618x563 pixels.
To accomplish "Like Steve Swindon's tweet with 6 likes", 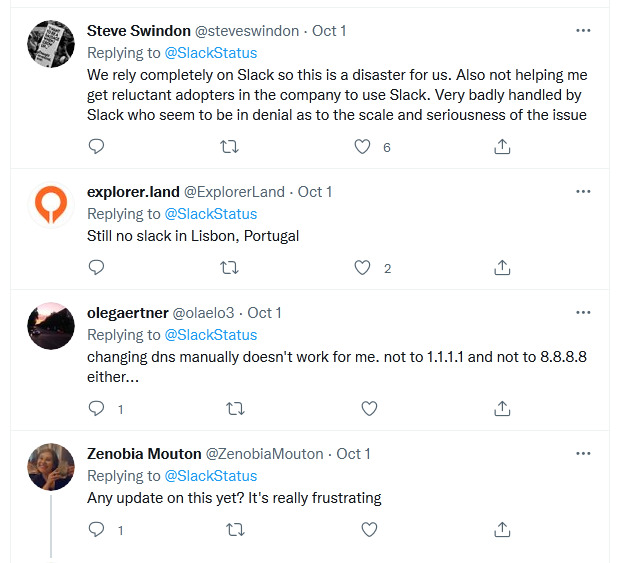I will 364,146.
